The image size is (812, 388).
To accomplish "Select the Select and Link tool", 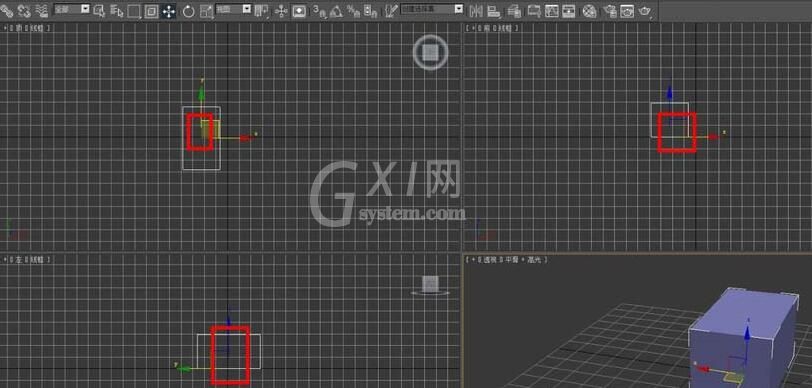I will 6,10.
